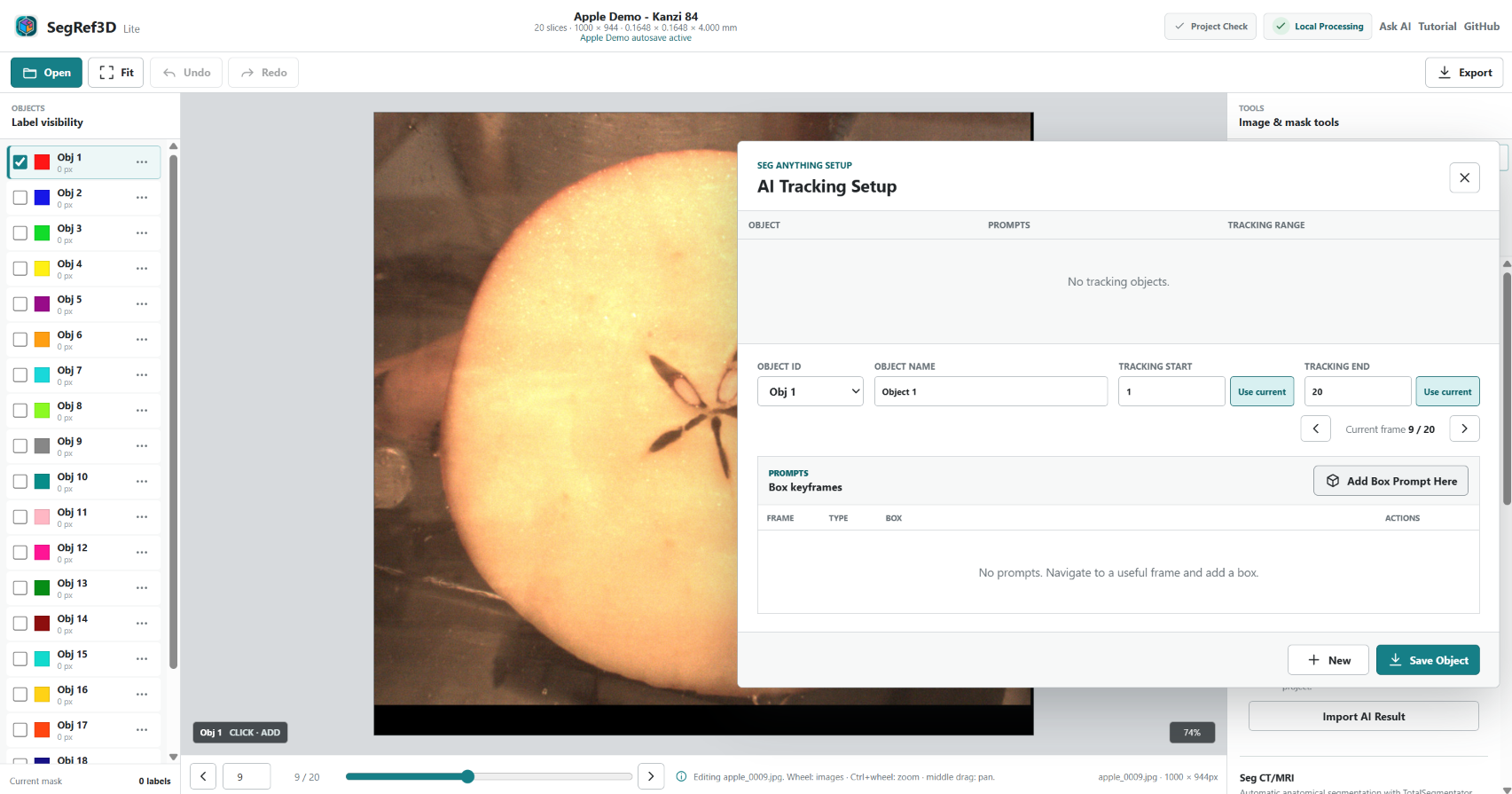This screenshot has height=794, width=1512.
Task: Open the Tutorial link
Action: 1437,27
